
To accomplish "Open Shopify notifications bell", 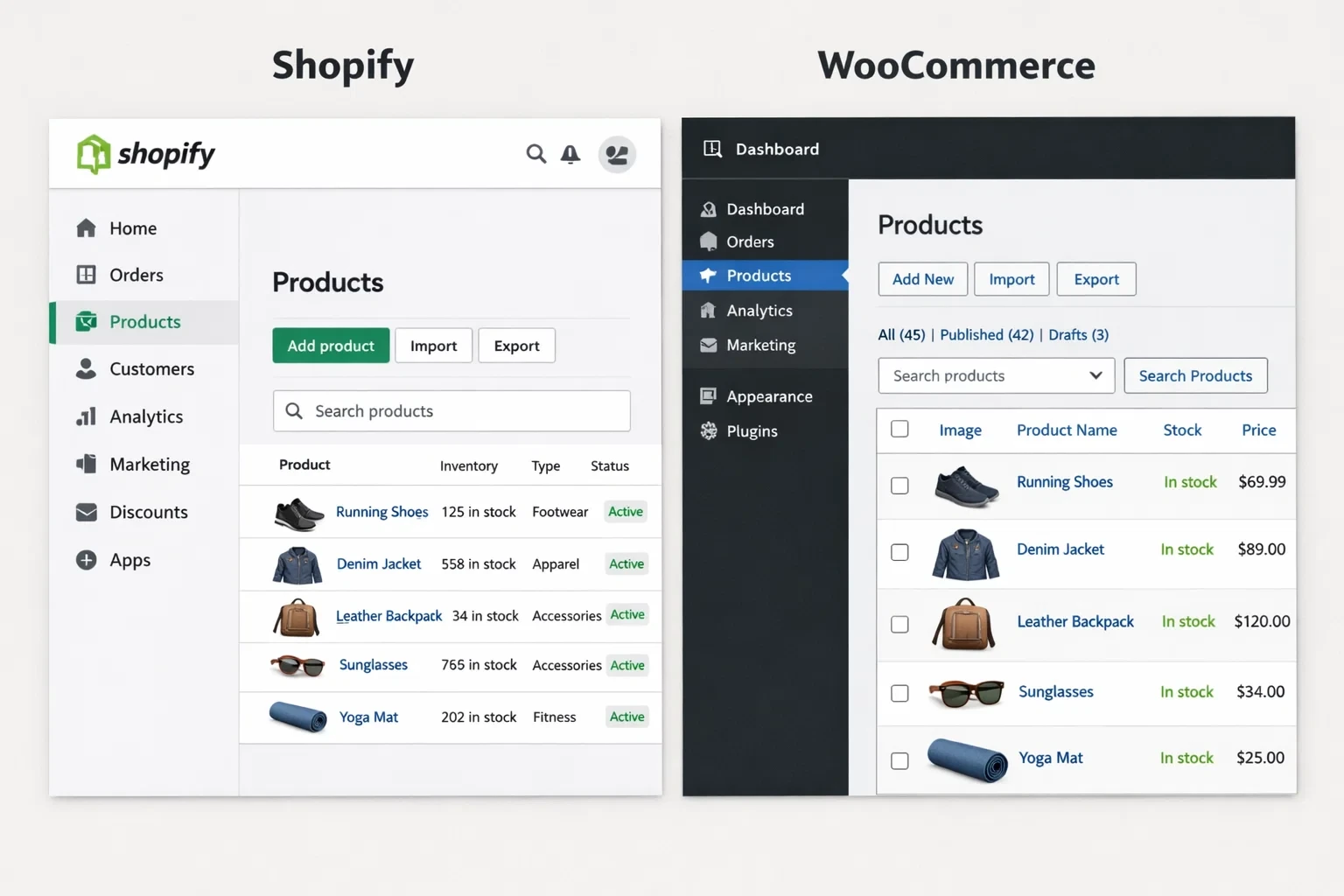I will 570,155.
